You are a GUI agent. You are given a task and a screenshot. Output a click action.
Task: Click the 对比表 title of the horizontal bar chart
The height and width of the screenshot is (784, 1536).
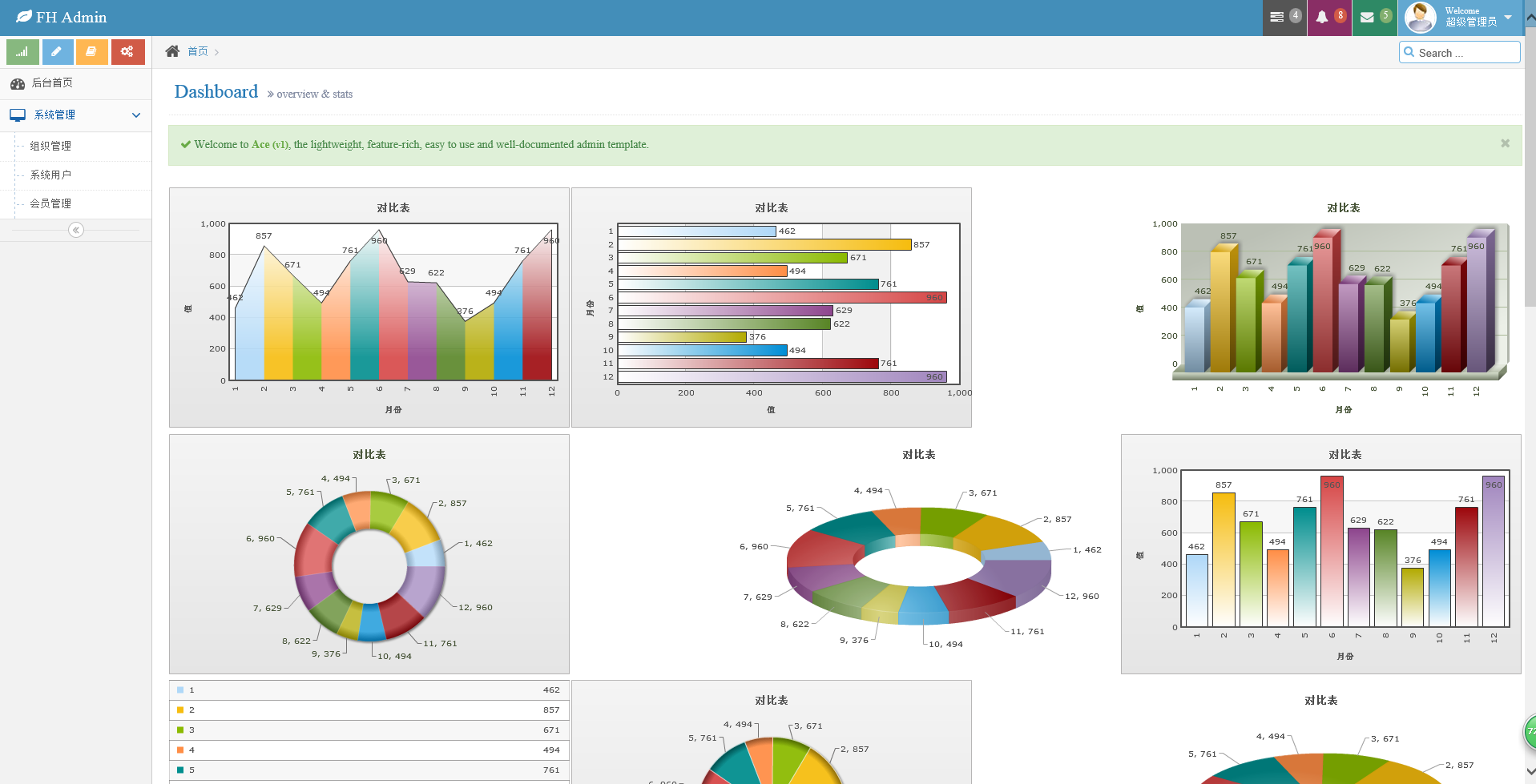(771, 207)
